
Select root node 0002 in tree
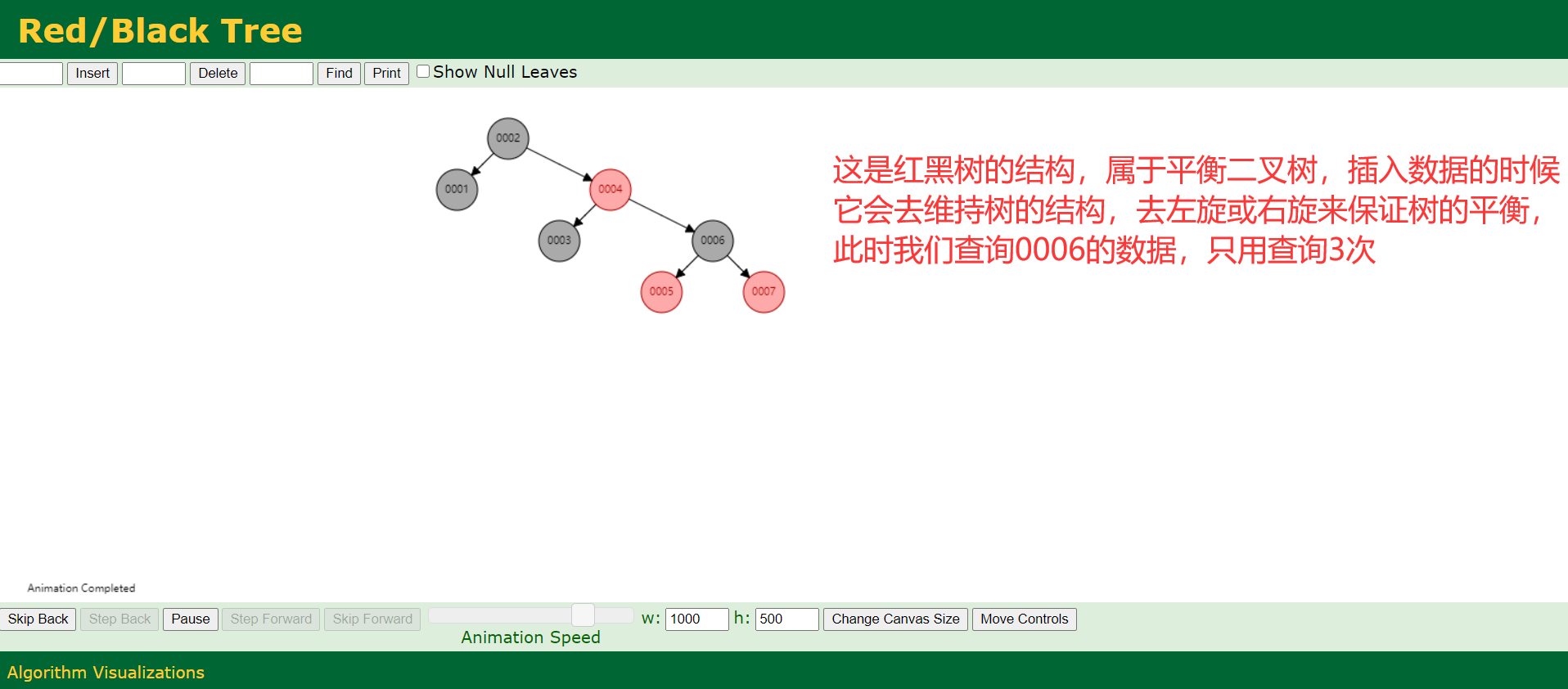(x=507, y=138)
